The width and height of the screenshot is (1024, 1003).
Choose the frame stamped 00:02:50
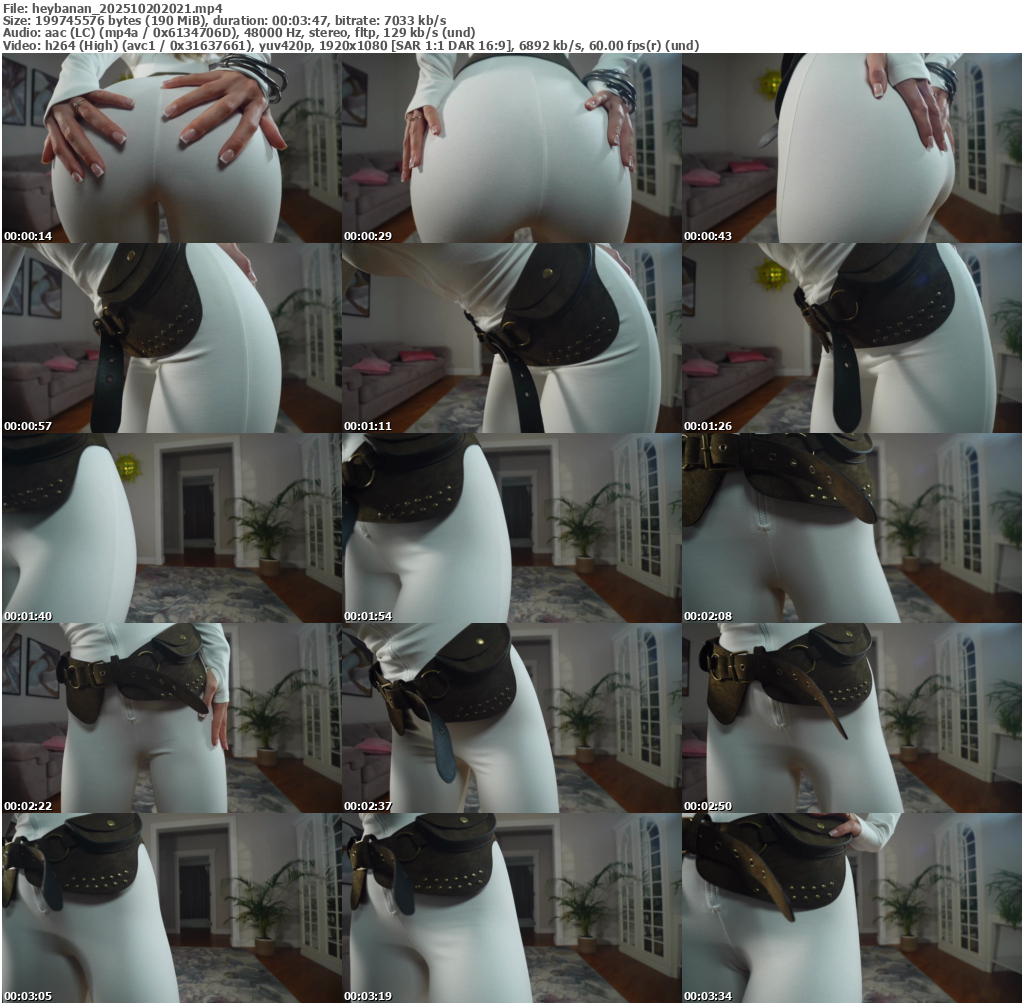click(x=852, y=718)
